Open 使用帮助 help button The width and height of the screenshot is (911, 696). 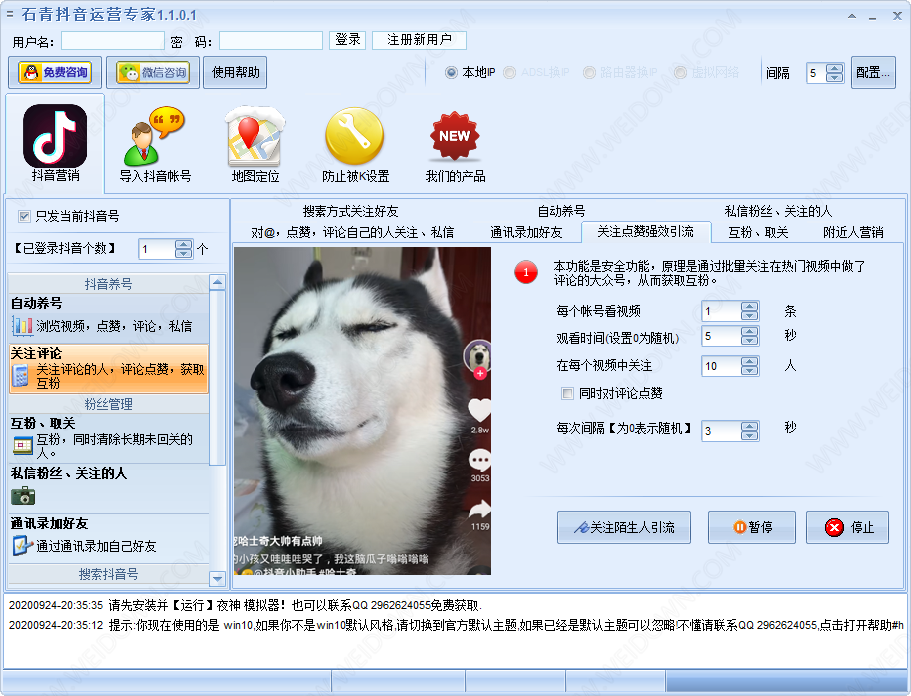click(x=235, y=73)
